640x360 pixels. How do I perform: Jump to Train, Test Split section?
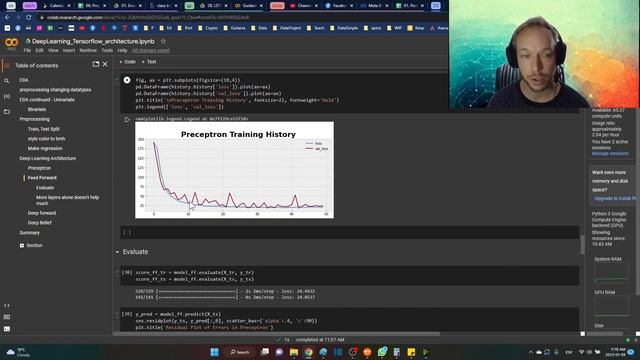pyautogui.click(x=44, y=129)
